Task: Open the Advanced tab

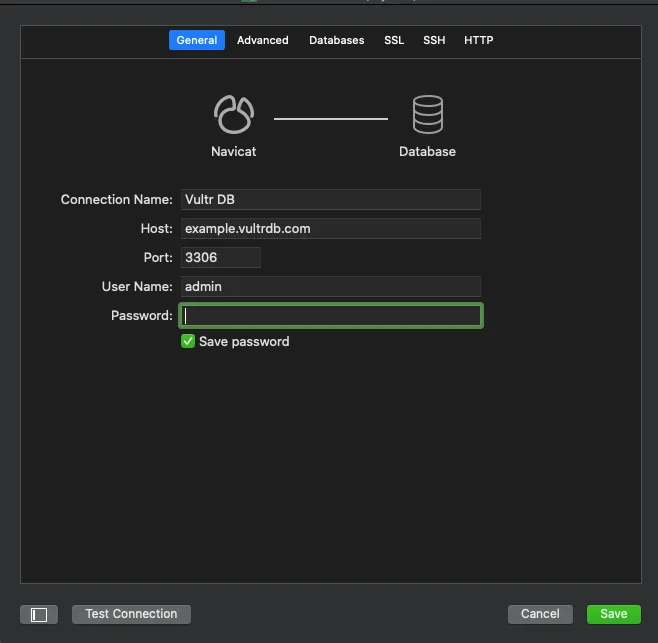Action: tap(263, 40)
